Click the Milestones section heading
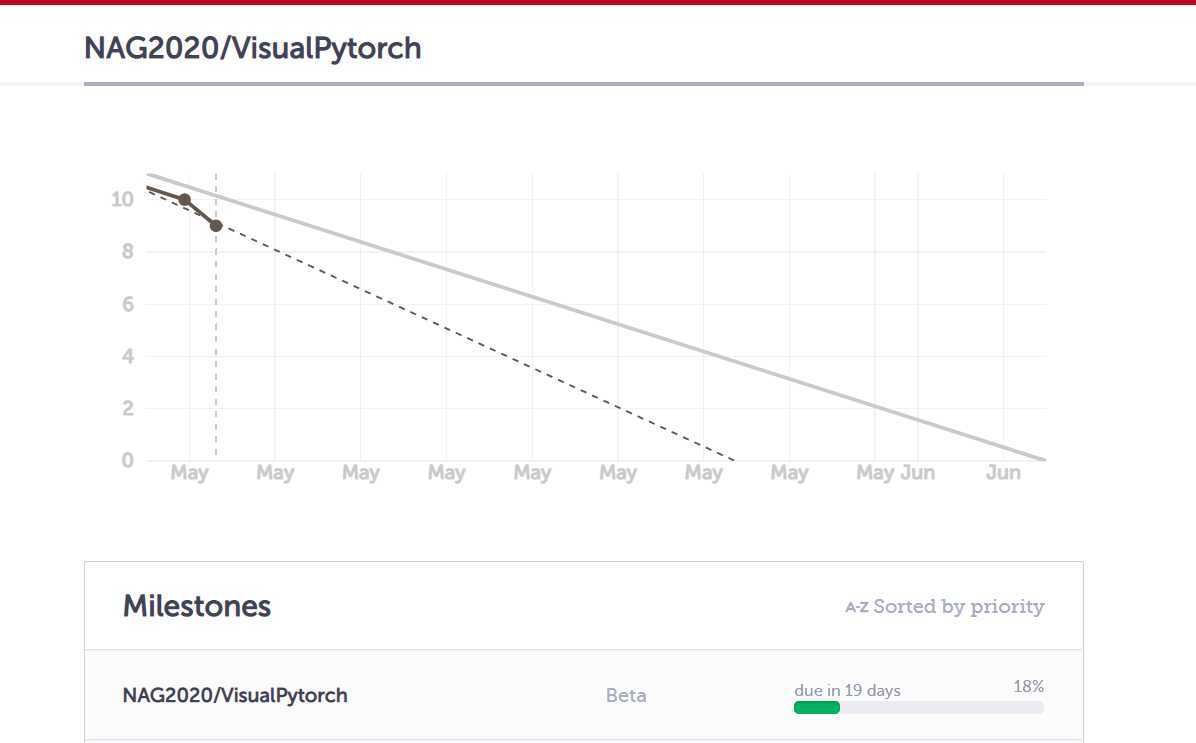This screenshot has height=743, width=1196. [x=197, y=606]
